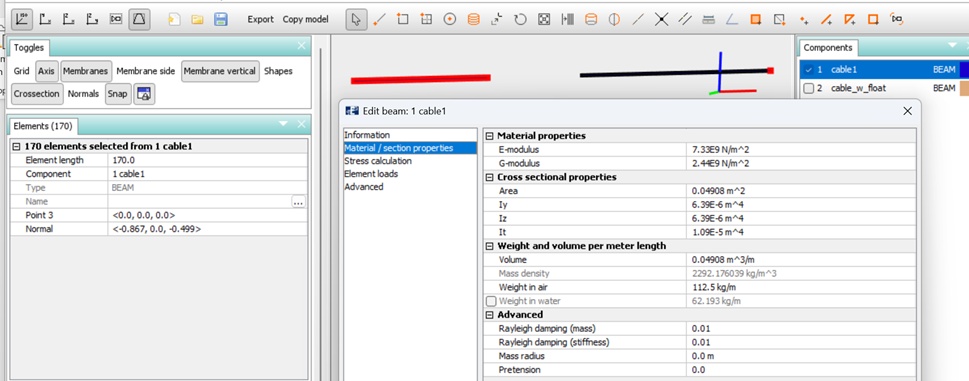
Task: Select the orange stacked cylinder tool
Action: pos(473,20)
